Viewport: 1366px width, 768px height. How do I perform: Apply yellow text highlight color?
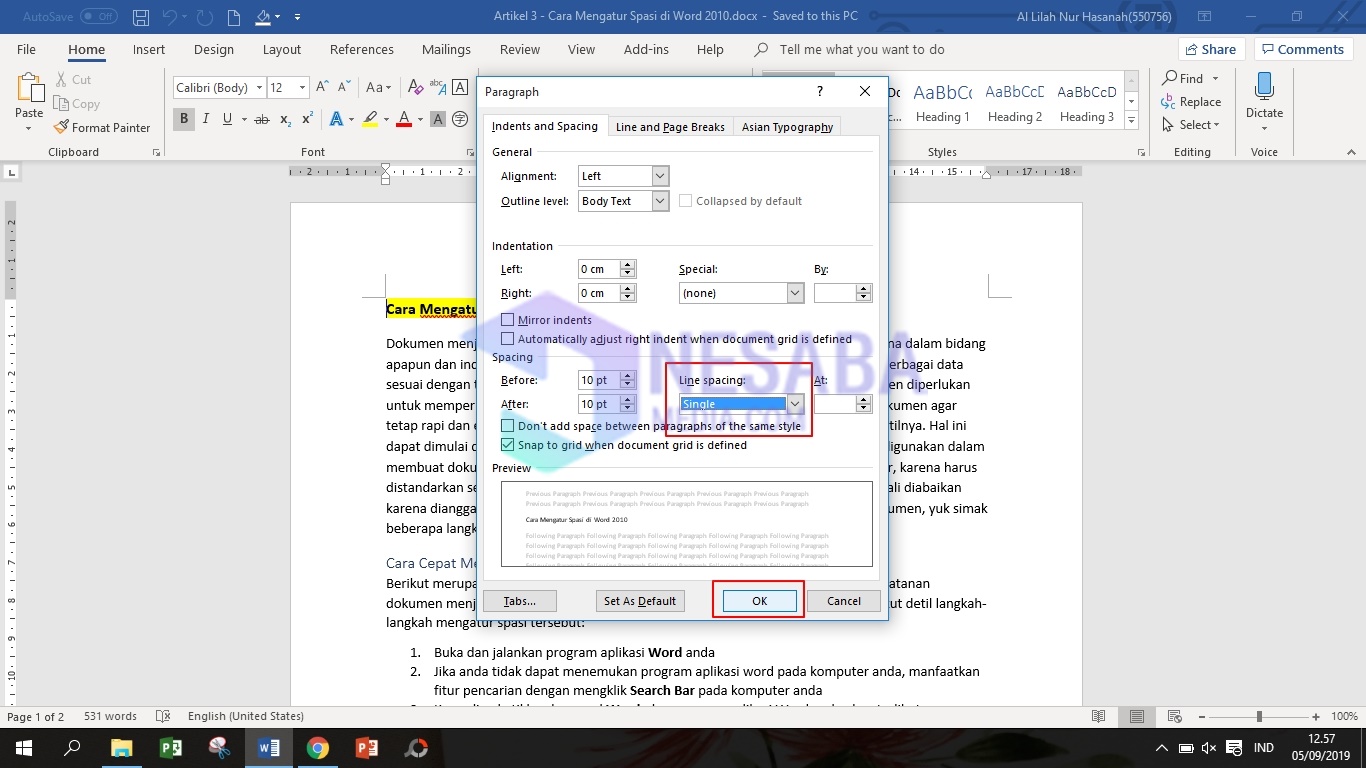coord(370,119)
